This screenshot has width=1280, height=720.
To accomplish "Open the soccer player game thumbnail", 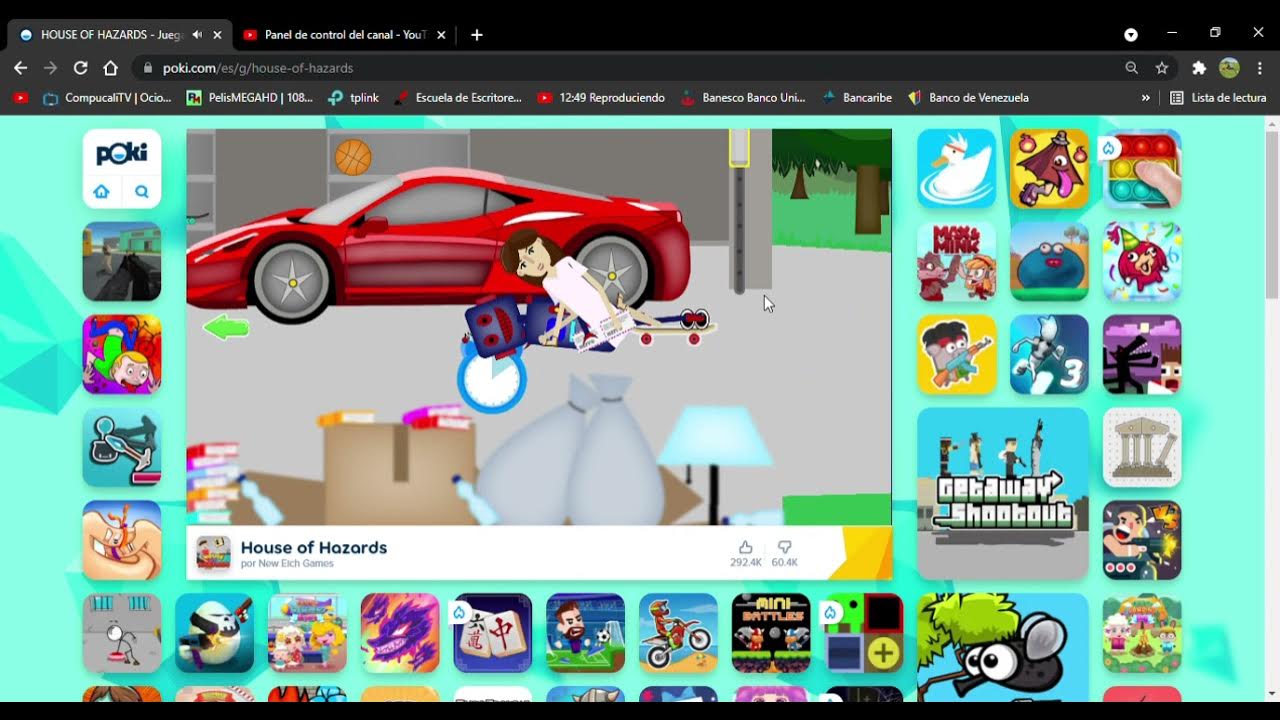I will 586,633.
